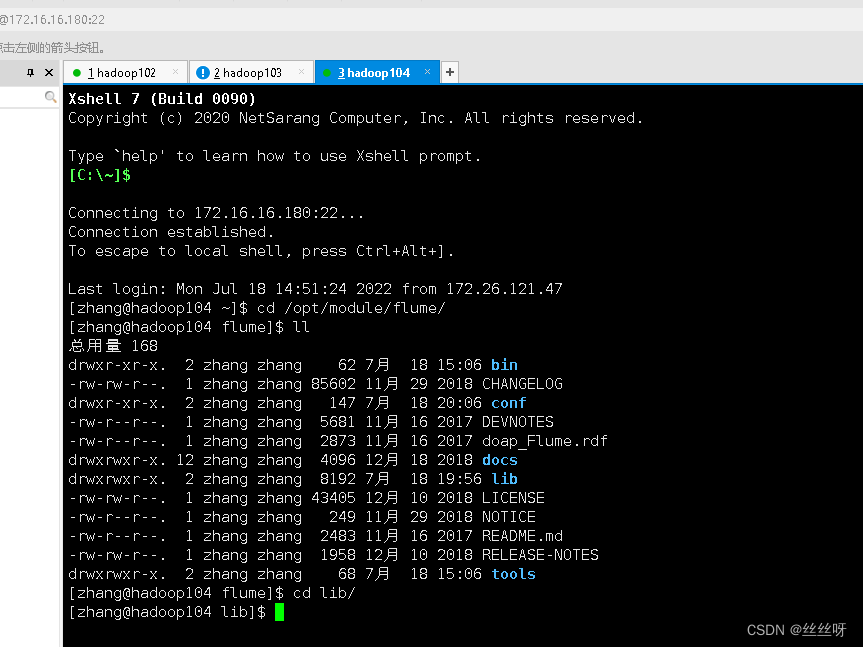863x647 pixels.
Task: Click the search magnifier icon in side panel
Action: coord(50,97)
